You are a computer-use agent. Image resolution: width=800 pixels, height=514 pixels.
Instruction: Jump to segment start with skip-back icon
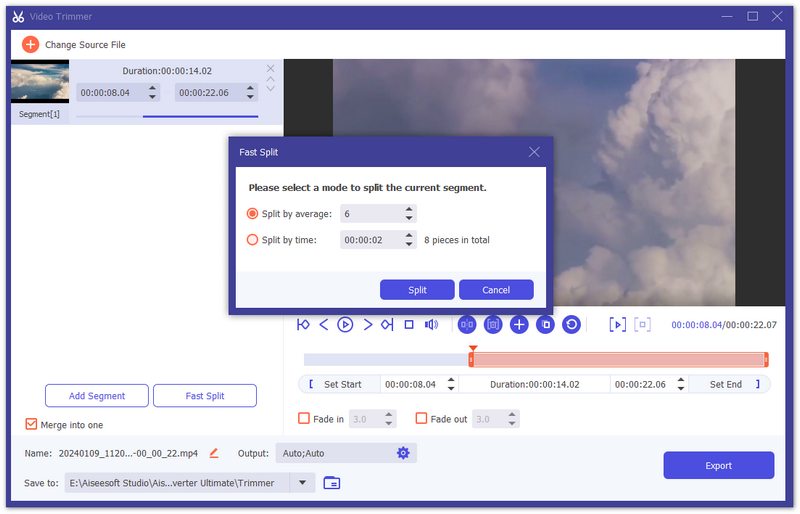click(x=303, y=324)
